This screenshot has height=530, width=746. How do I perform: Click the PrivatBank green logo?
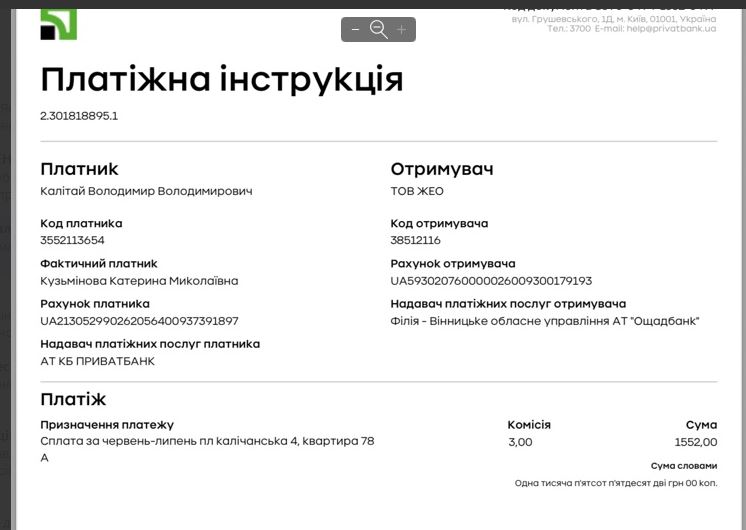(58, 24)
